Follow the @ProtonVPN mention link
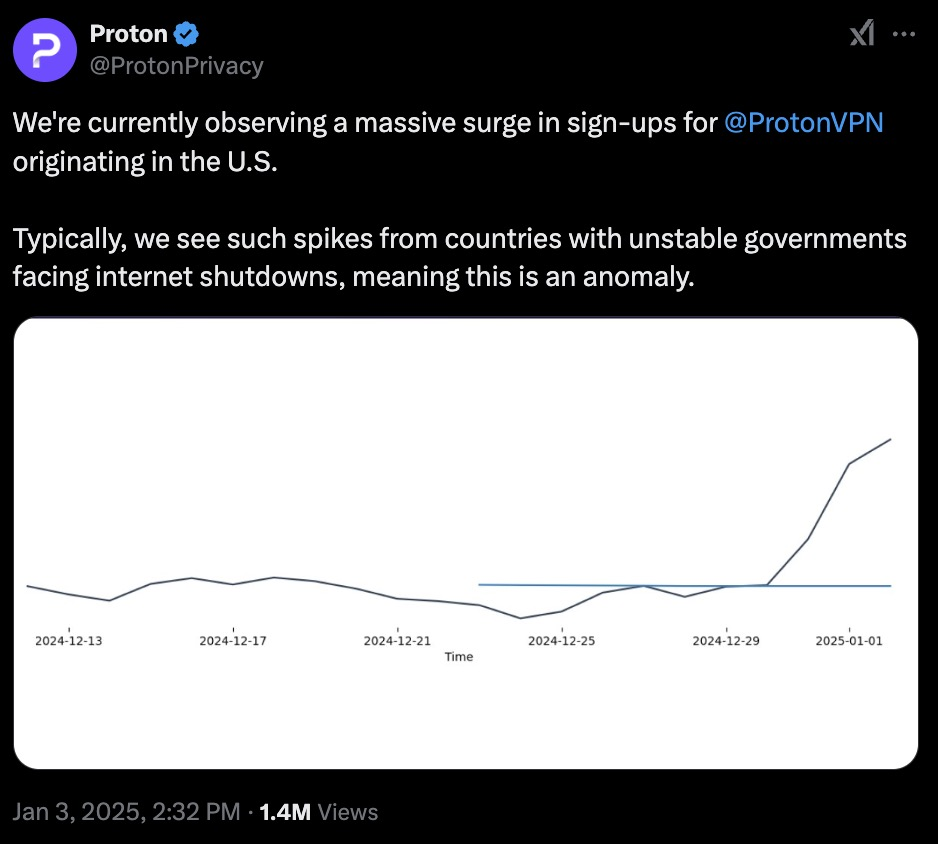 803,123
